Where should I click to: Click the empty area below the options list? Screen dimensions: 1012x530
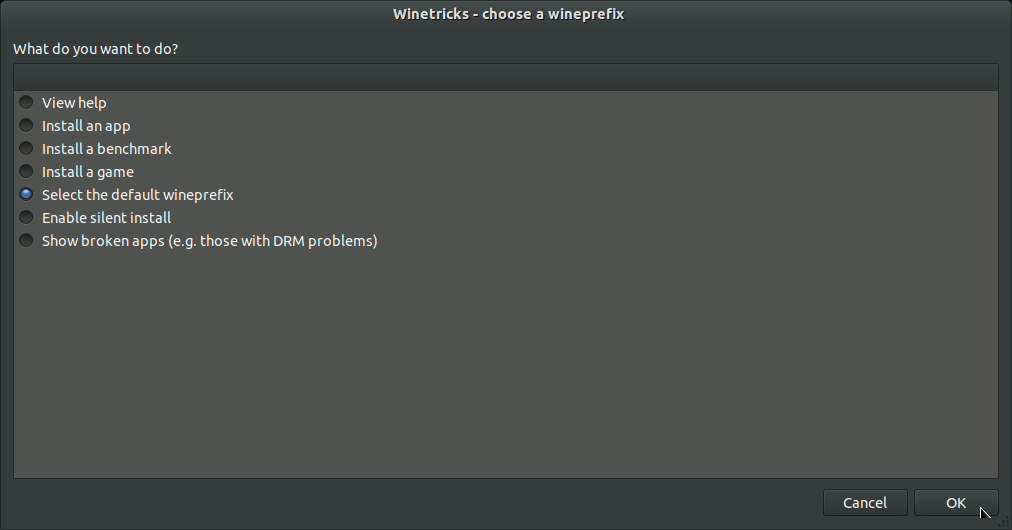point(506,365)
